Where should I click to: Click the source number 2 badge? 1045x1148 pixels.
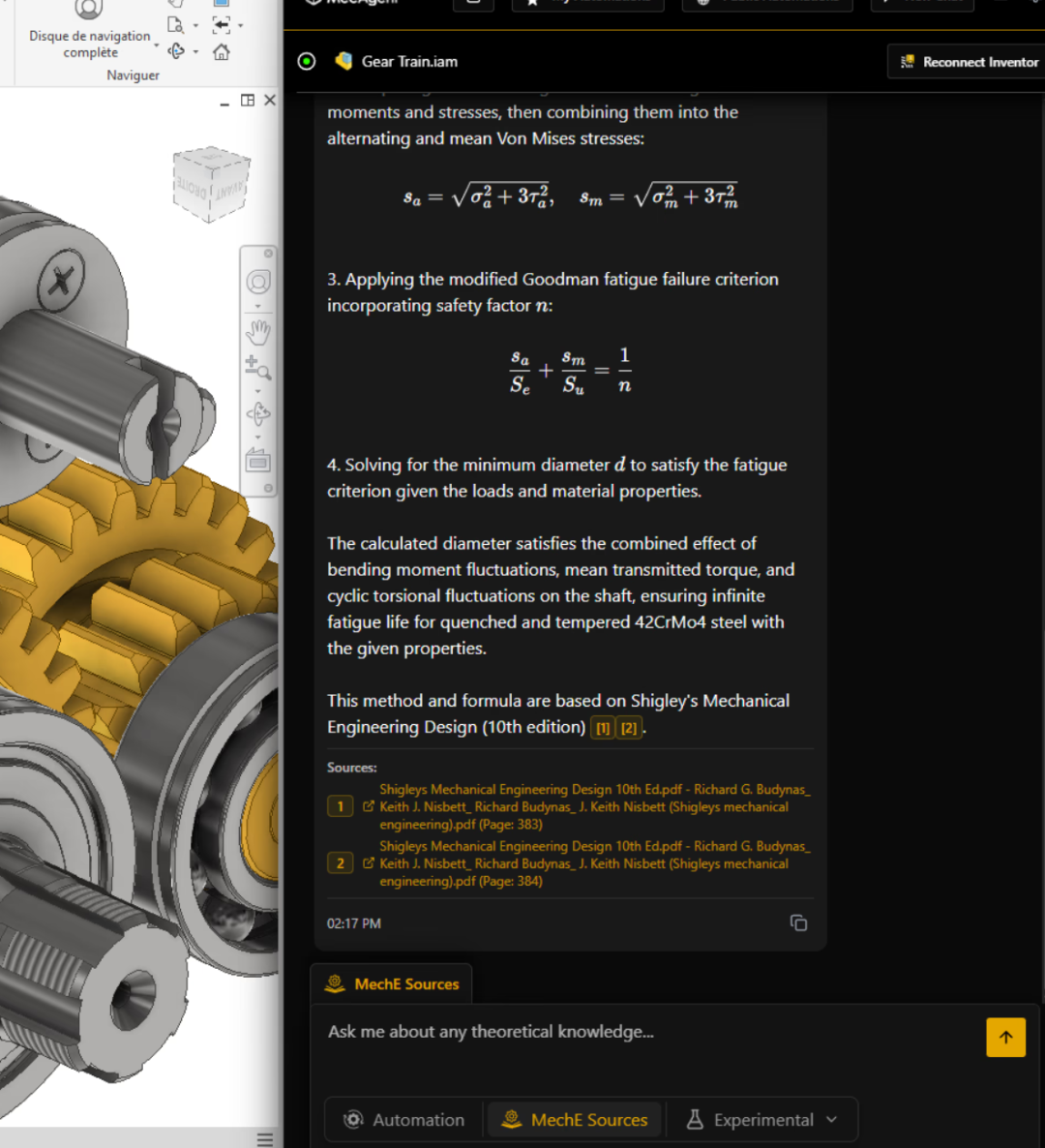click(340, 863)
